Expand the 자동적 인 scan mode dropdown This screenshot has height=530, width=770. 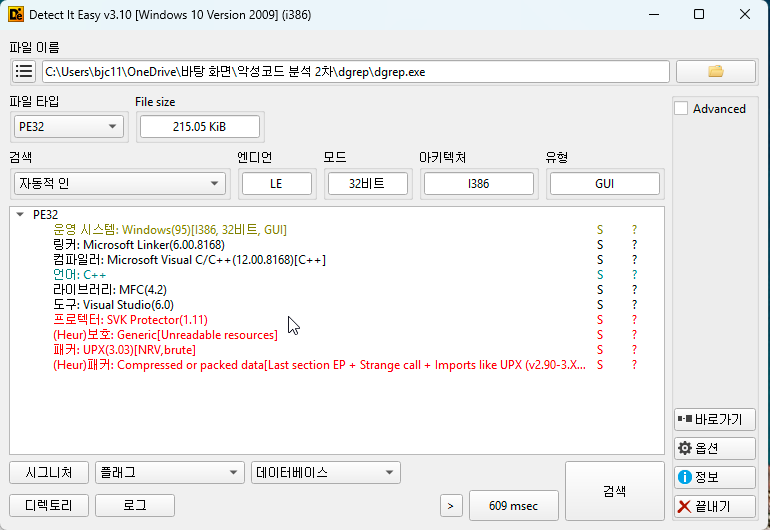pyautogui.click(x=118, y=184)
